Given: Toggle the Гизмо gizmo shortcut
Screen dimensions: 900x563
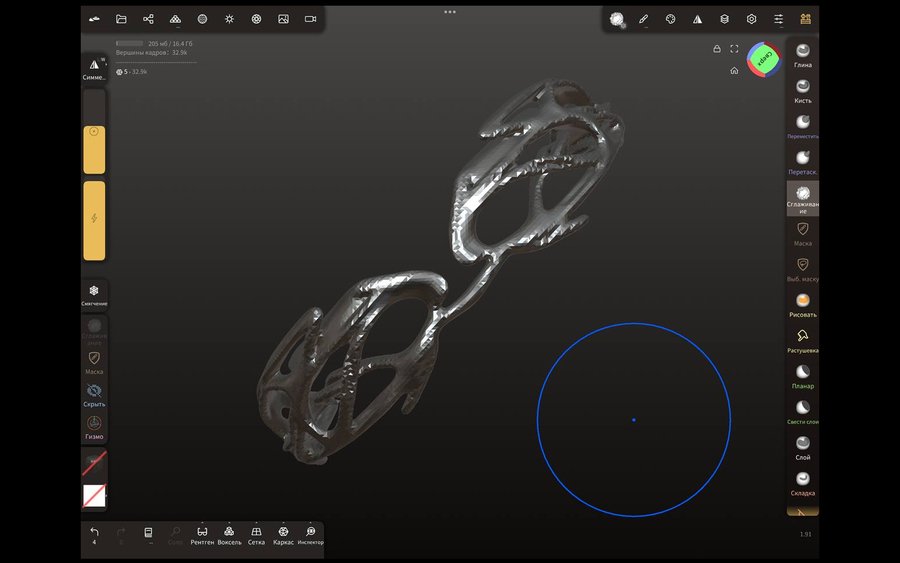Looking at the screenshot, I should [x=94, y=428].
